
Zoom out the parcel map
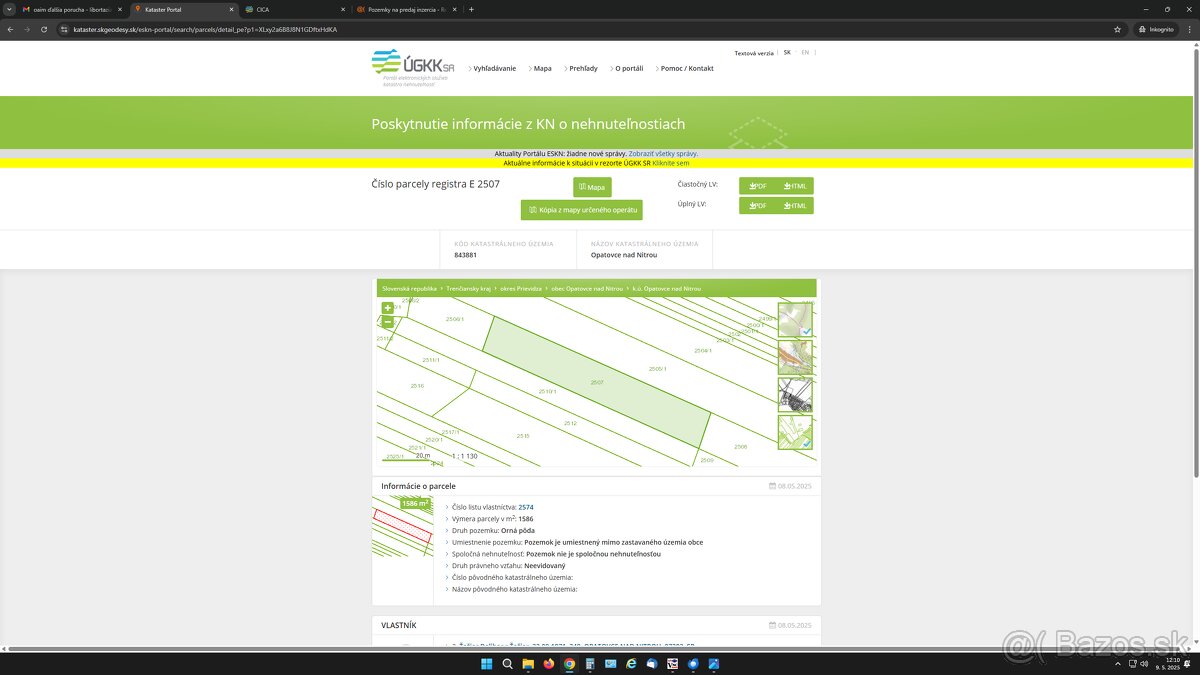(388, 322)
